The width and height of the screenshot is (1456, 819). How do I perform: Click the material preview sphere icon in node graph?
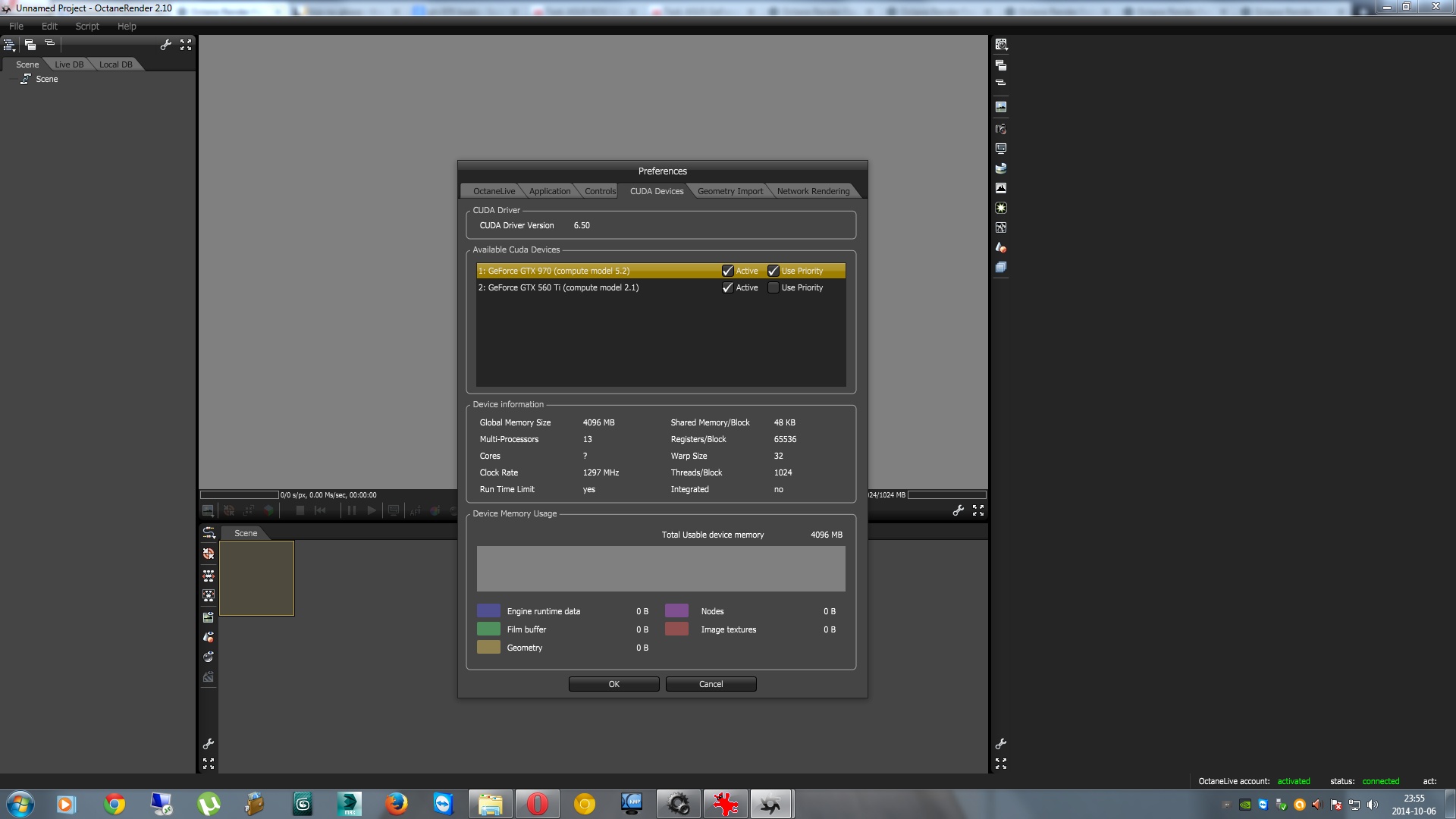tap(209, 657)
